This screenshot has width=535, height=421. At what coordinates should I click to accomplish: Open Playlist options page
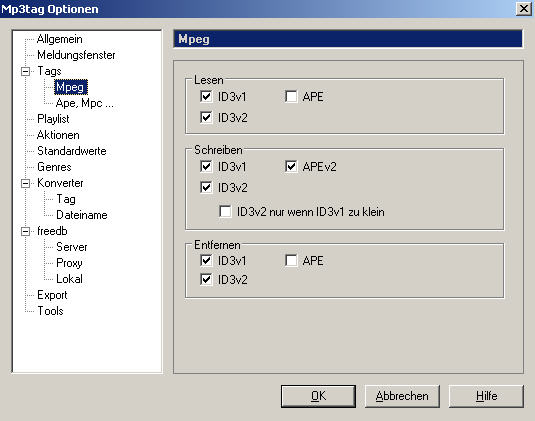click(53, 119)
